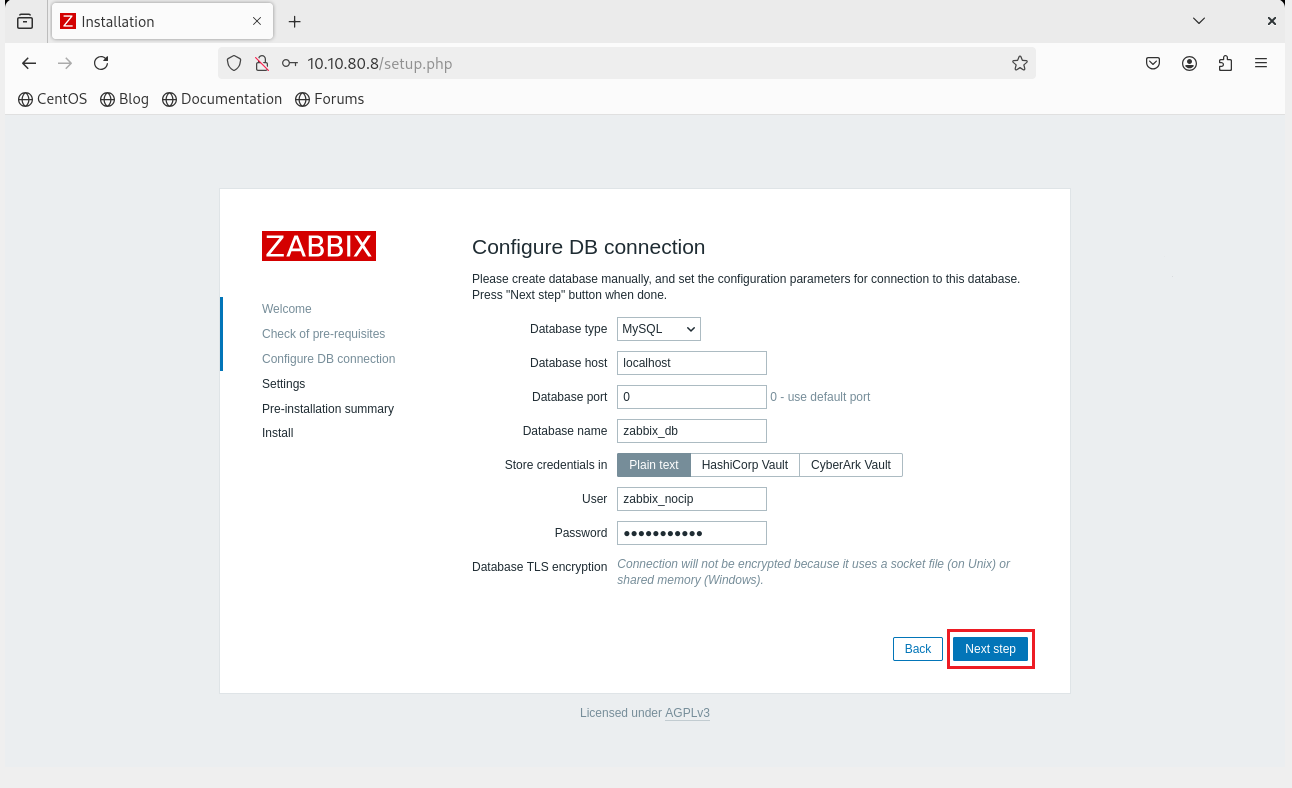1292x788 pixels.
Task: Open the Firefox account icon
Action: tap(1189, 63)
